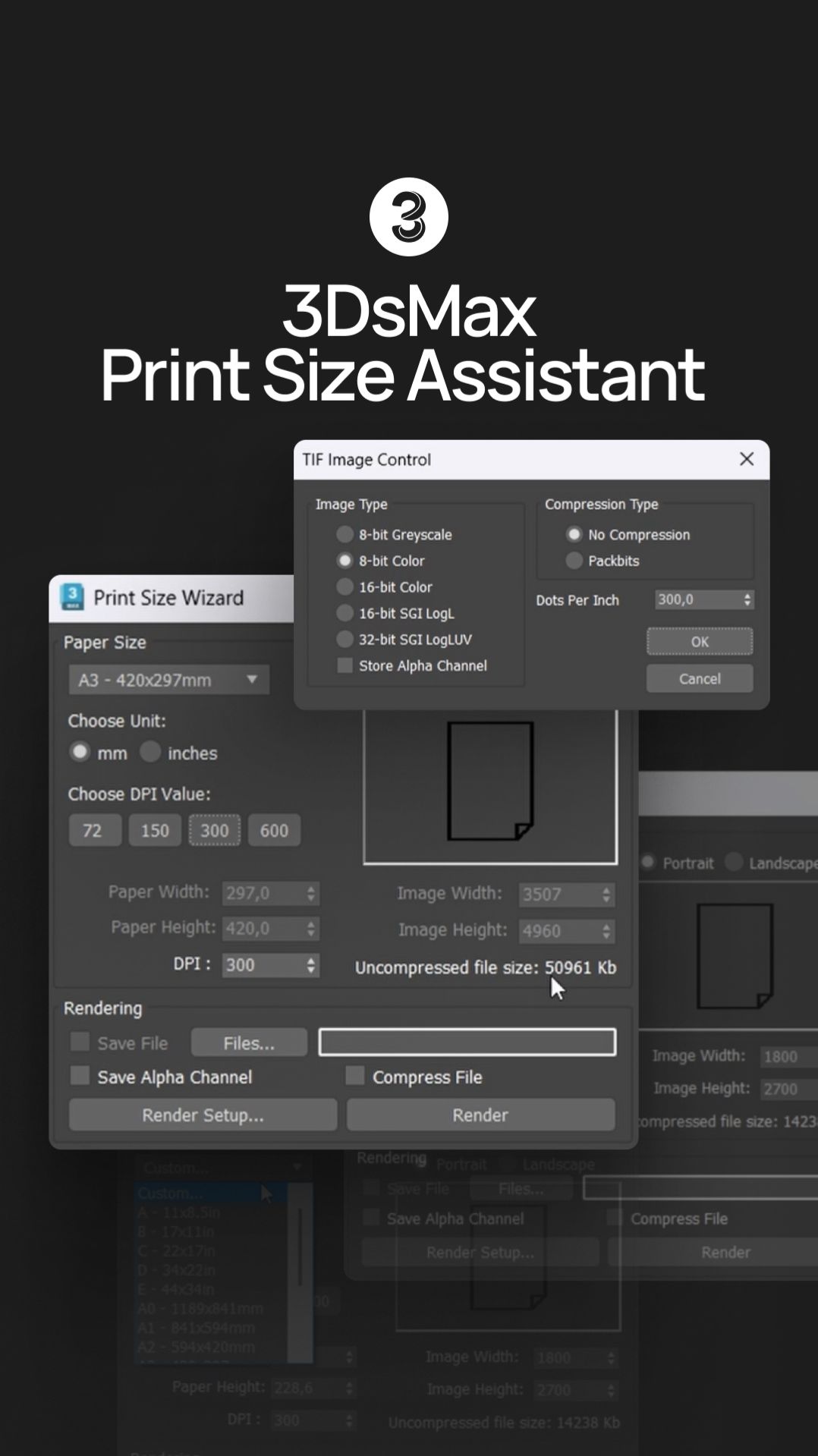Set DPI value to 150
Image resolution: width=818 pixels, height=1456 pixels.
(x=155, y=831)
